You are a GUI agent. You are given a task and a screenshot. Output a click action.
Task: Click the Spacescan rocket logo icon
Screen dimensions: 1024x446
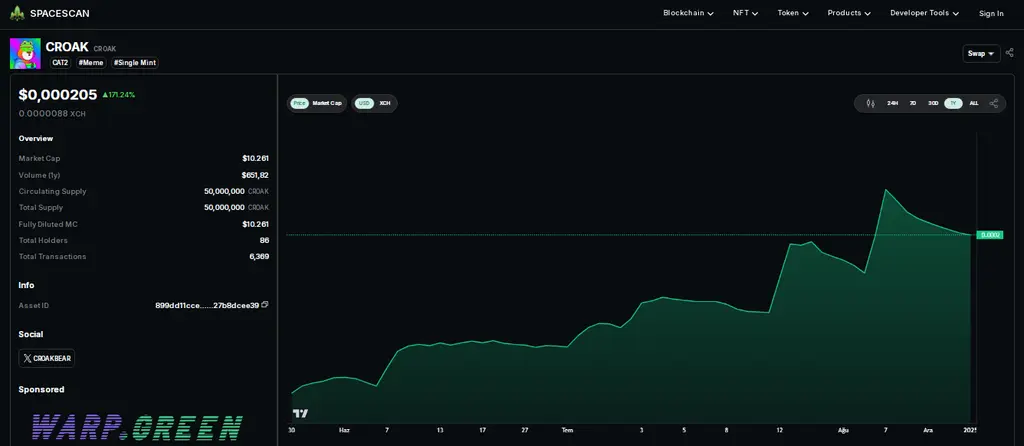pos(17,13)
